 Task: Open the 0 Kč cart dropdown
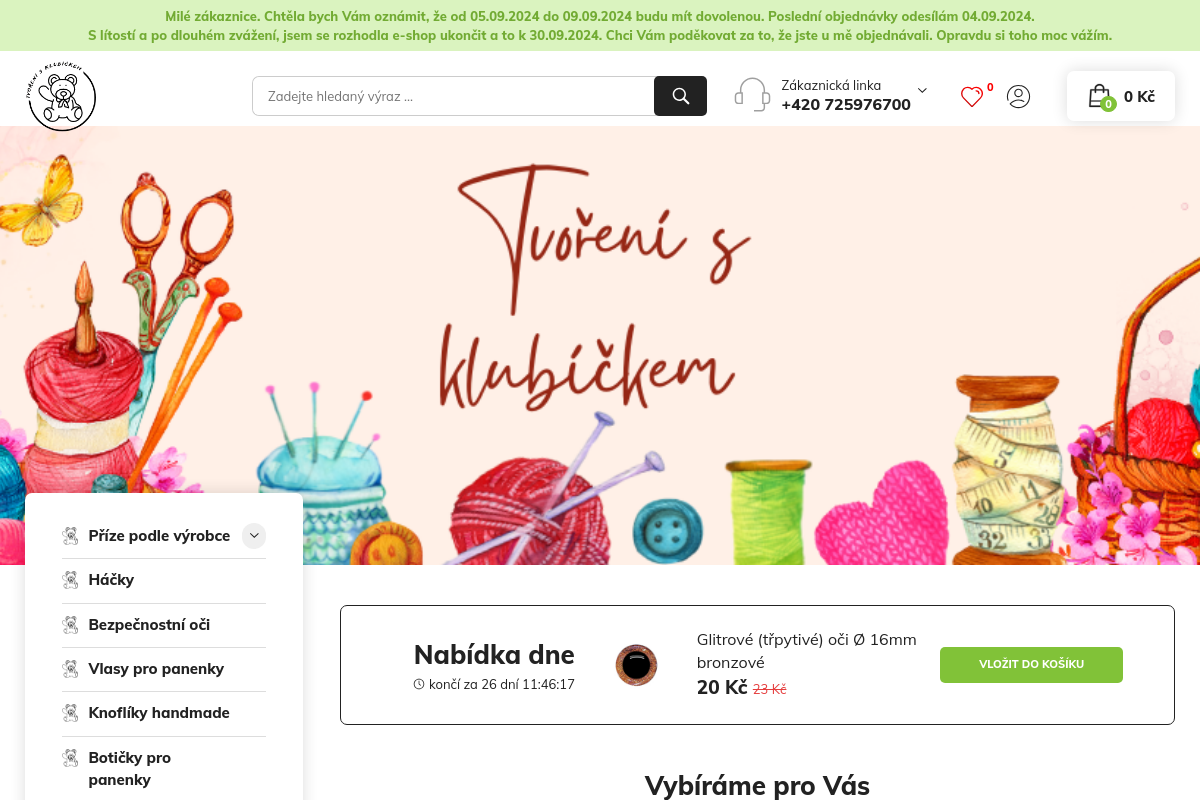point(1121,96)
